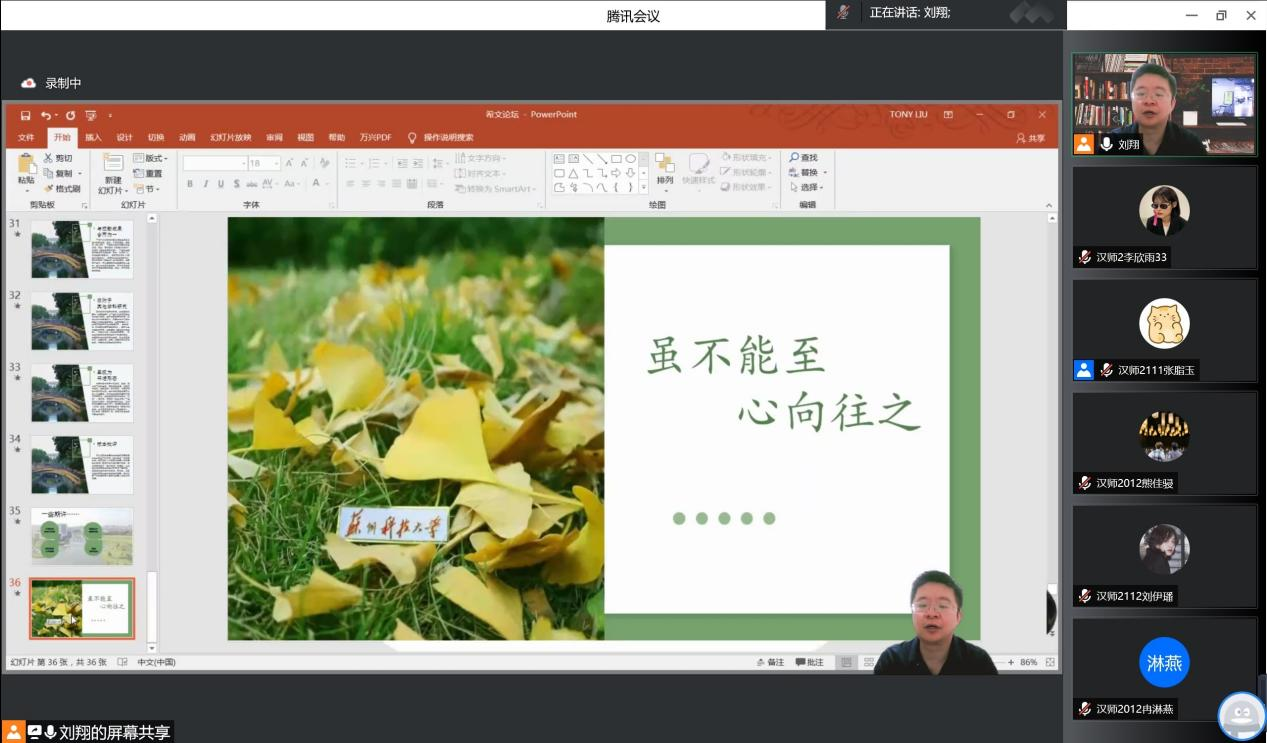Viewport: 1267px width, 743px height.
Task: Click participant 汉师2012肖淋燕 tile
Action: click(x=1165, y=670)
